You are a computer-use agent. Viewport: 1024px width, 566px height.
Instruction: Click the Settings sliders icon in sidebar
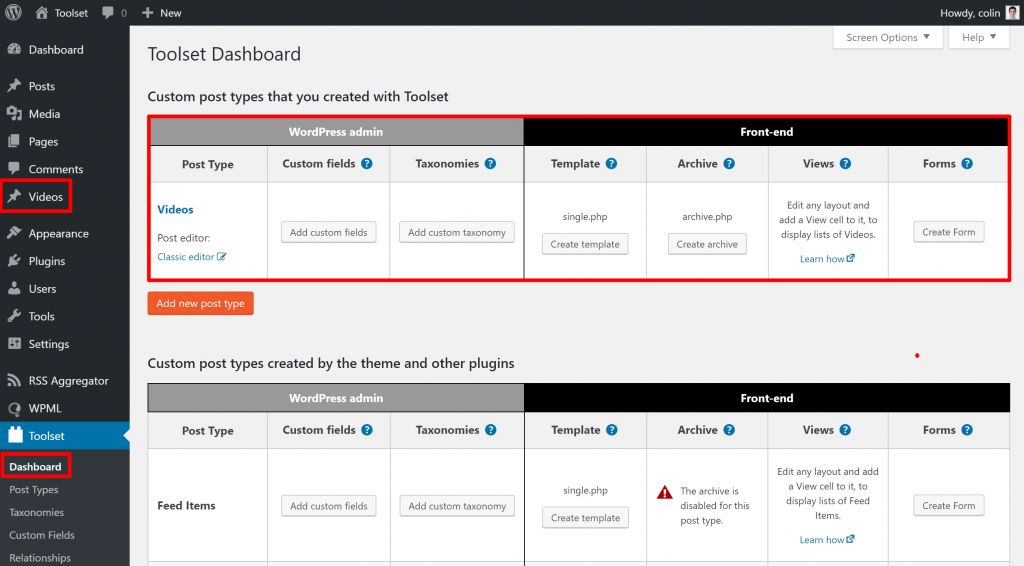[14, 343]
